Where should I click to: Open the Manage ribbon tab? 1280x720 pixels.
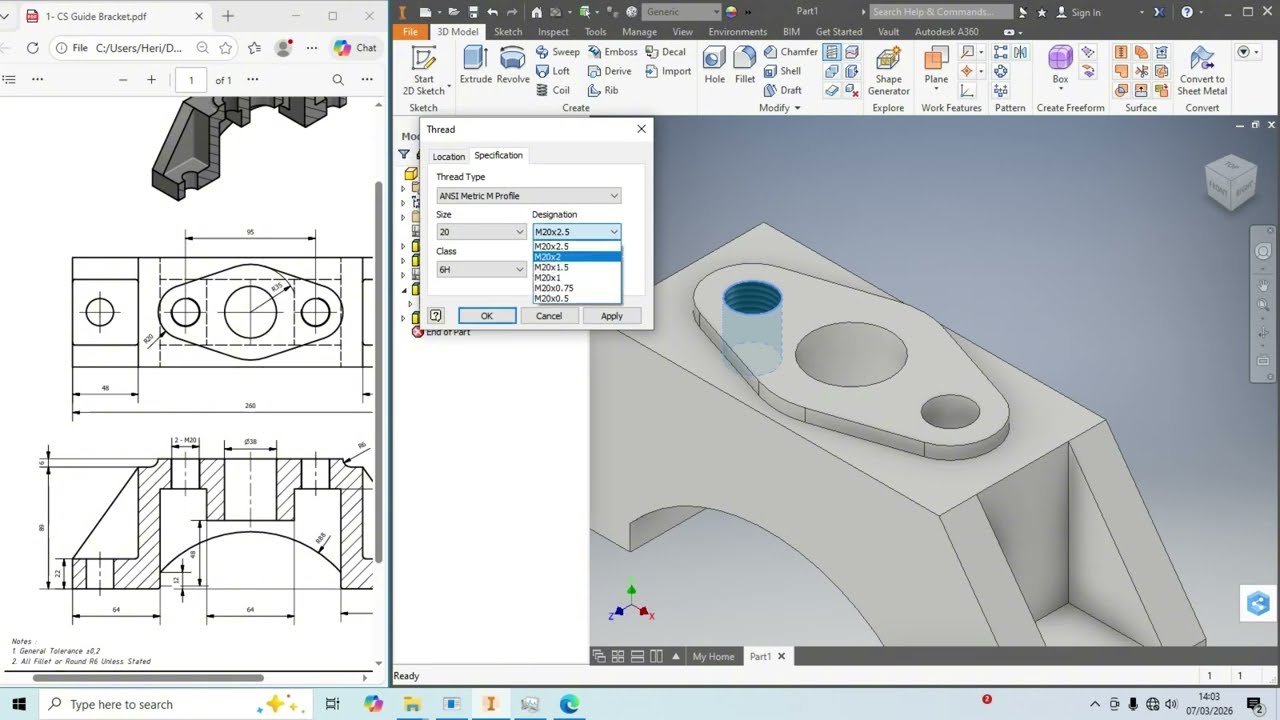tap(639, 32)
